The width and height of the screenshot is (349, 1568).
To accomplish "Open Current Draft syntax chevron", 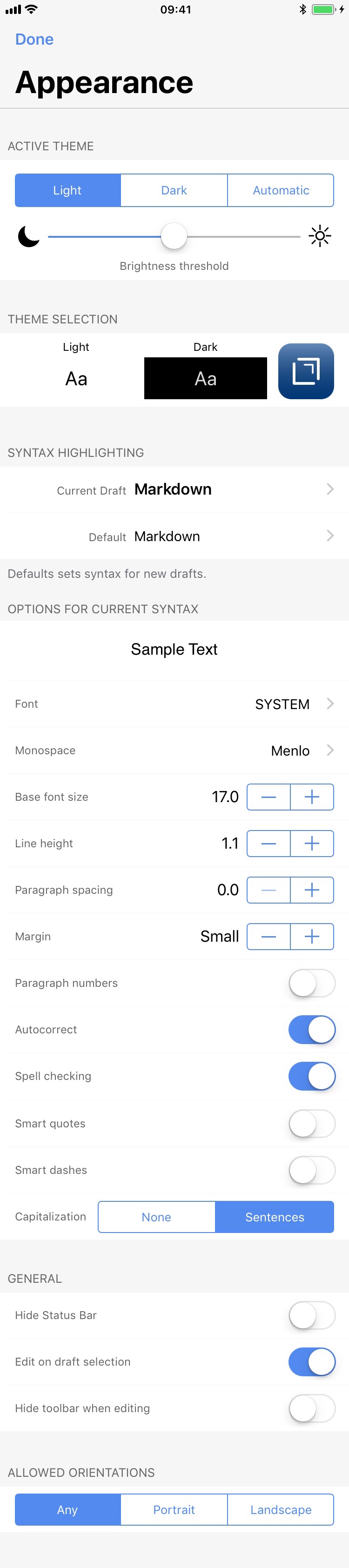I will 329,489.
